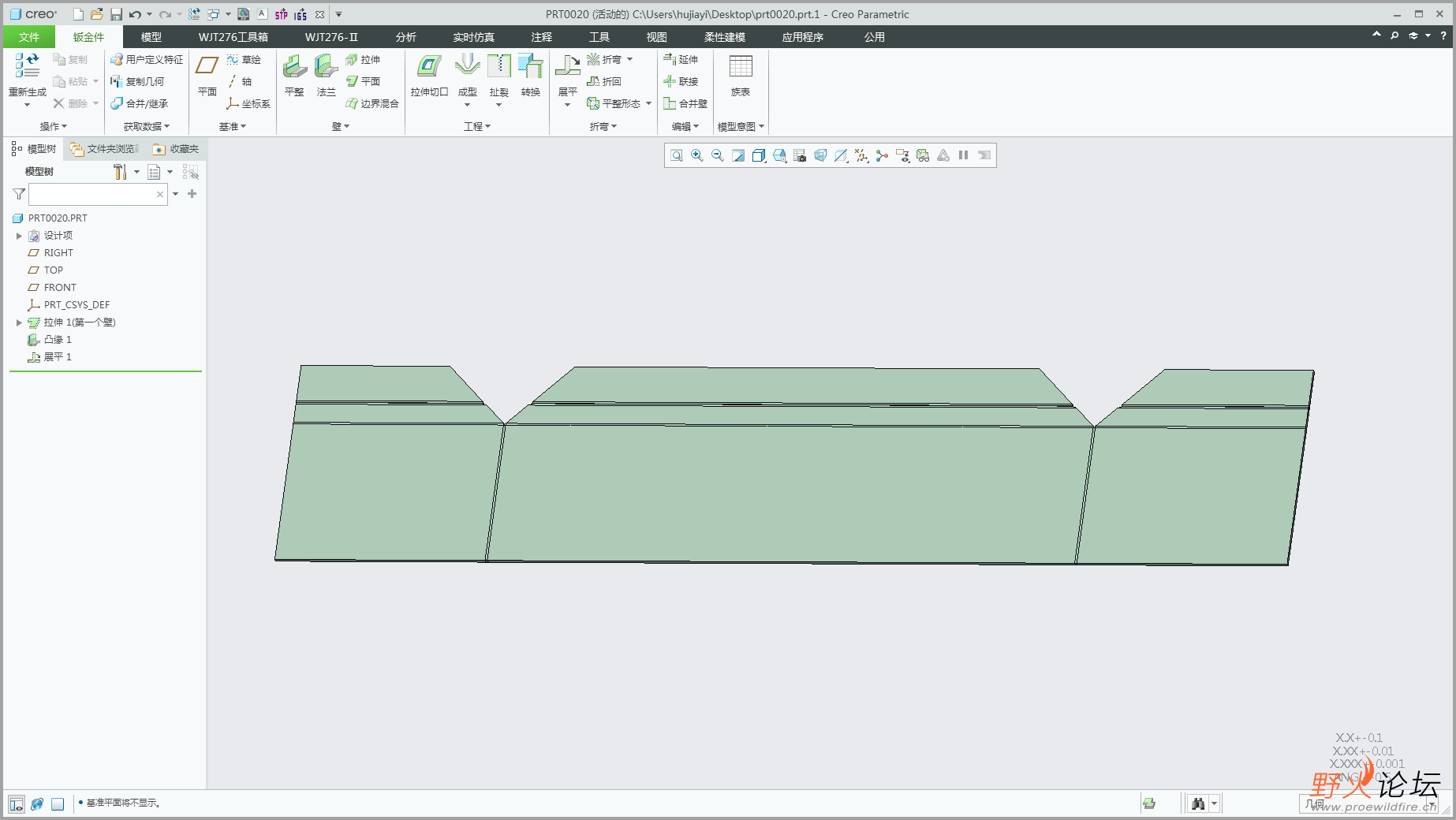Pause simulation in the graphics toolbar
The width and height of the screenshot is (1456, 820).
pyautogui.click(x=963, y=155)
